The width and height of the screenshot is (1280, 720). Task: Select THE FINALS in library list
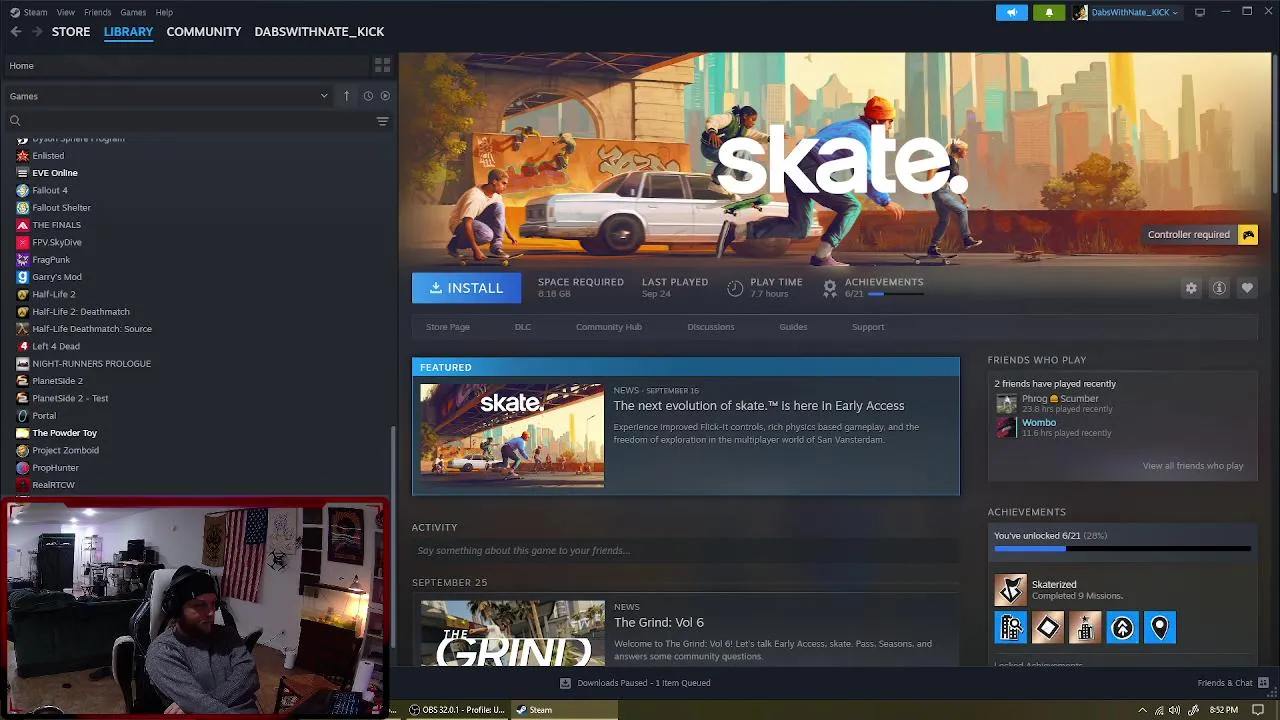click(x=56, y=225)
